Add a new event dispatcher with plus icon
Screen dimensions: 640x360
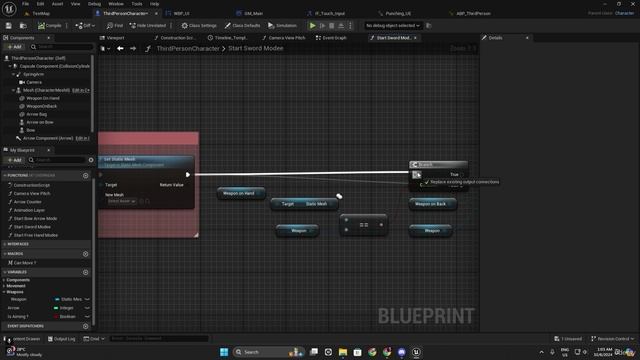tap(86, 326)
